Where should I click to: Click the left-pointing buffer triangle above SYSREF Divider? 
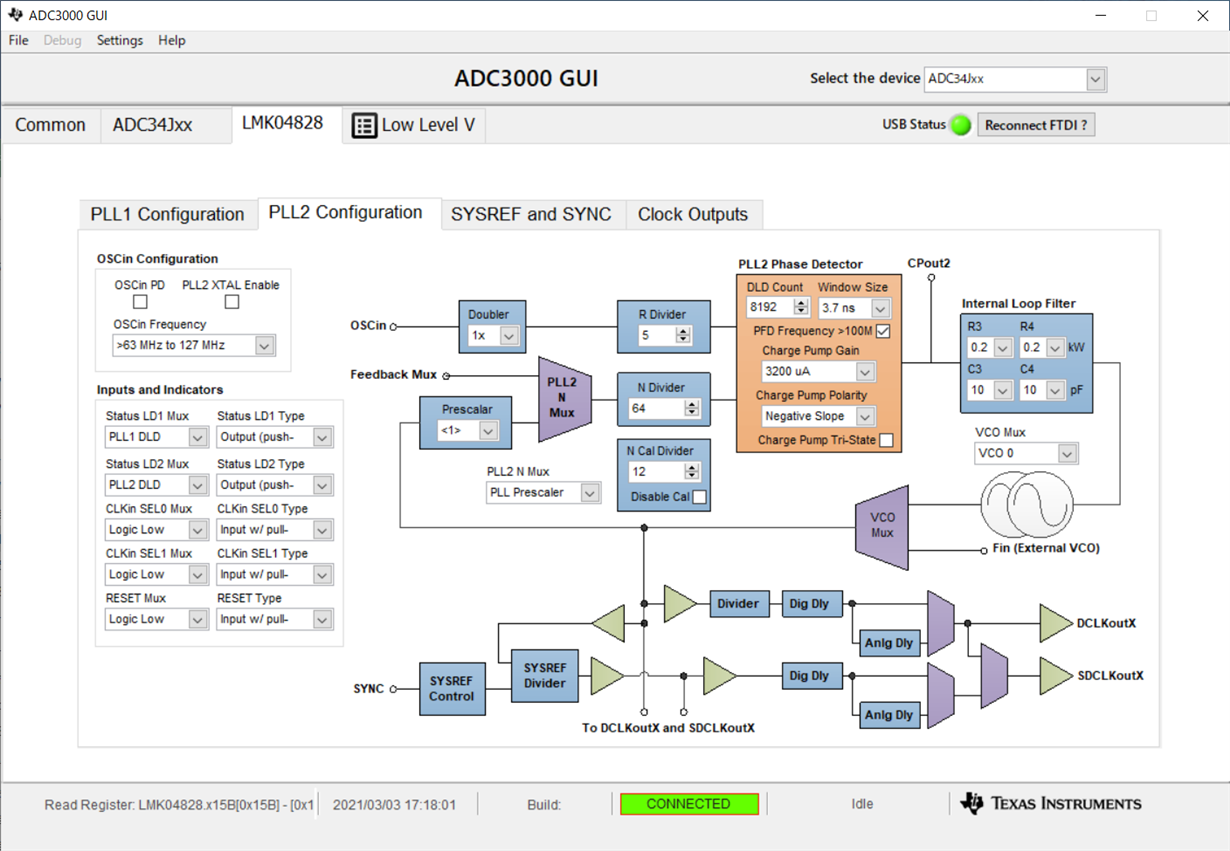click(x=608, y=623)
